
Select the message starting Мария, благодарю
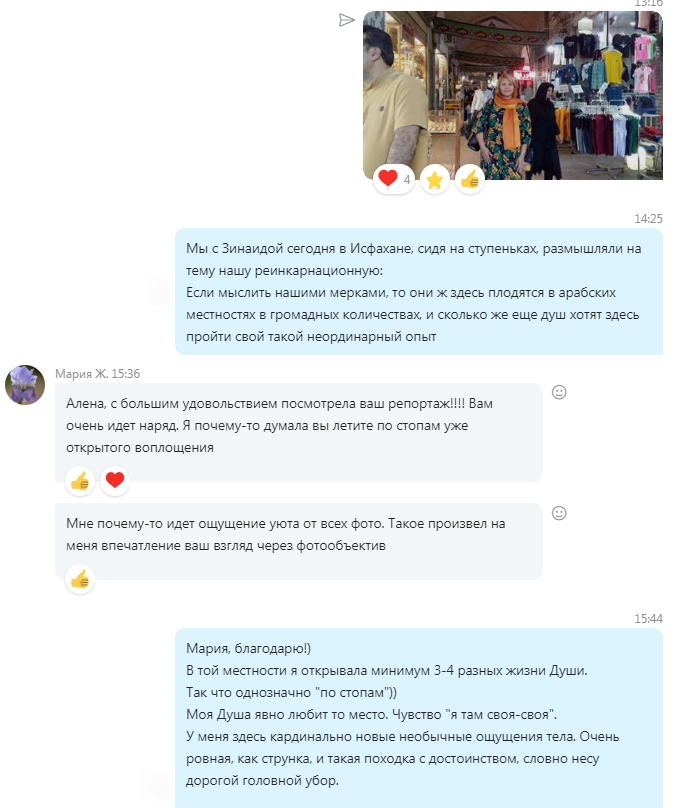(419, 718)
